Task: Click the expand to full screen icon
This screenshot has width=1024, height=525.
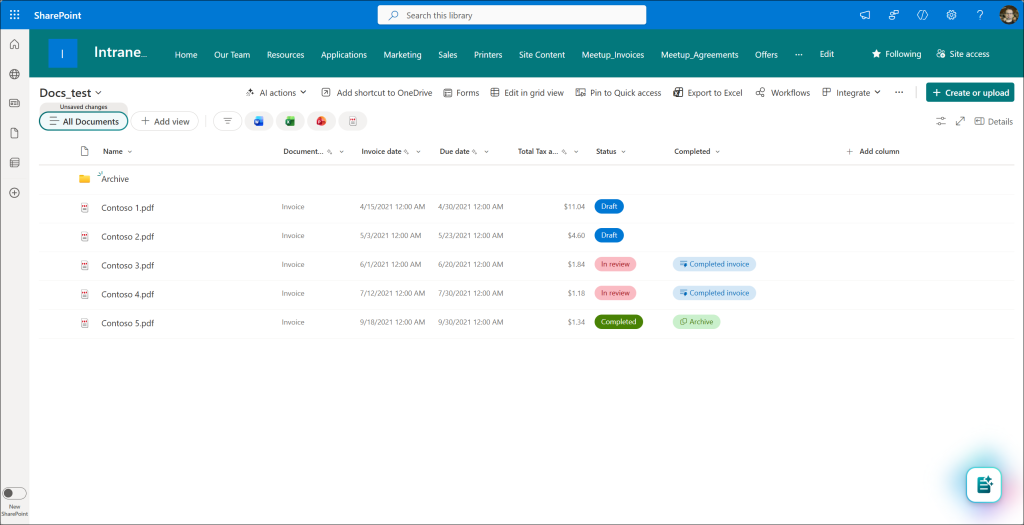Action: 960,121
